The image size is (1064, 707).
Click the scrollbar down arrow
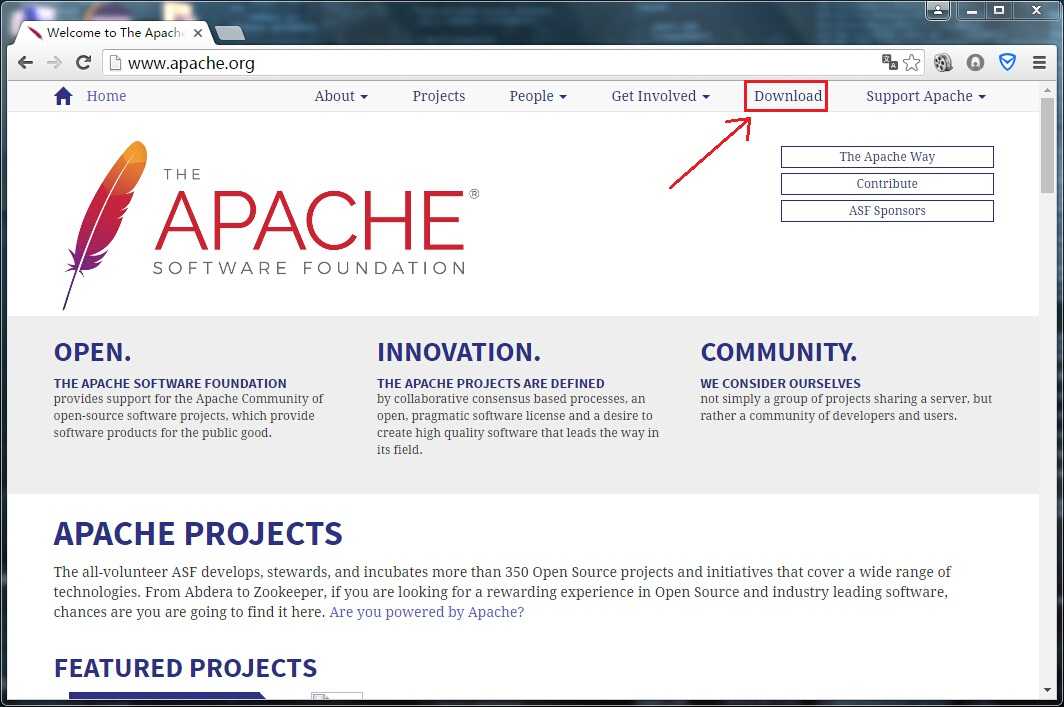(x=1048, y=690)
